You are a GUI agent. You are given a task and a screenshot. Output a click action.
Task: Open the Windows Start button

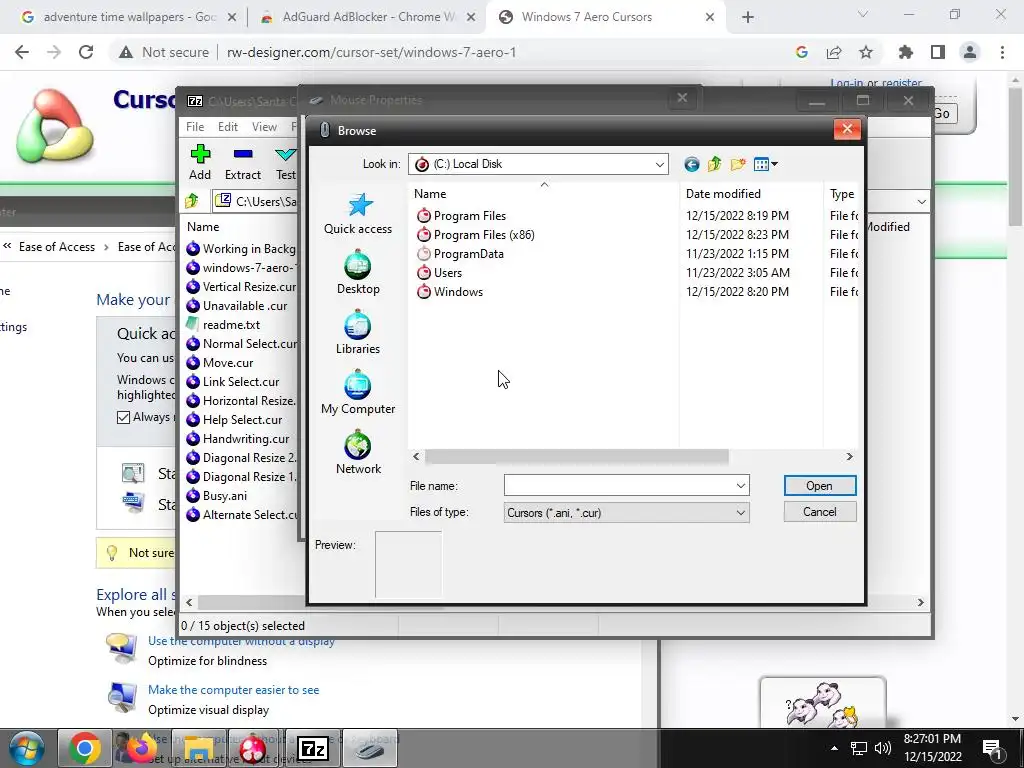26,749
